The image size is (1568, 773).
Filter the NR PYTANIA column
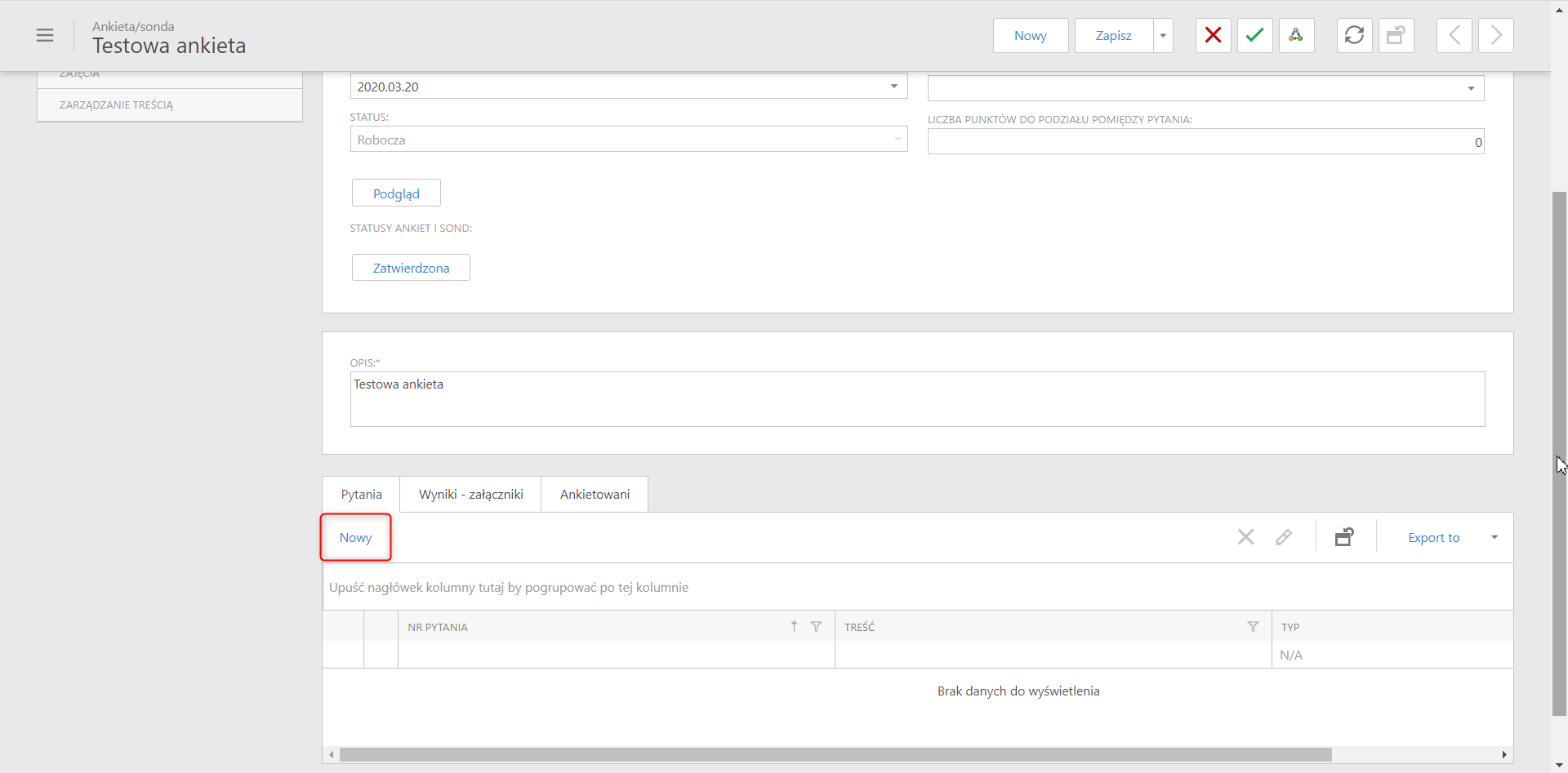816,627
